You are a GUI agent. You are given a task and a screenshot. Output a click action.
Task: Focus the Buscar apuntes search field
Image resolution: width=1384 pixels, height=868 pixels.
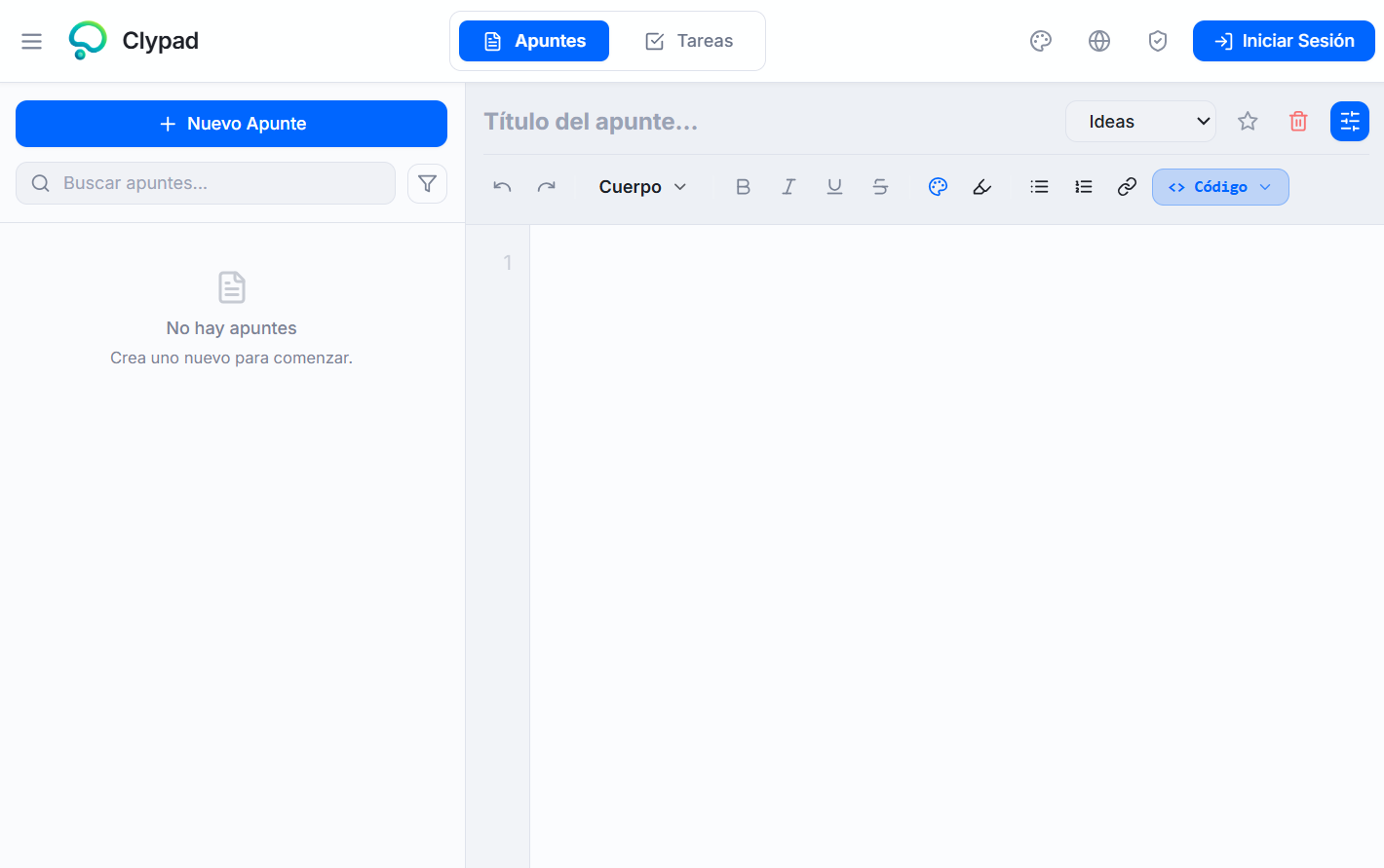(206, 183)
